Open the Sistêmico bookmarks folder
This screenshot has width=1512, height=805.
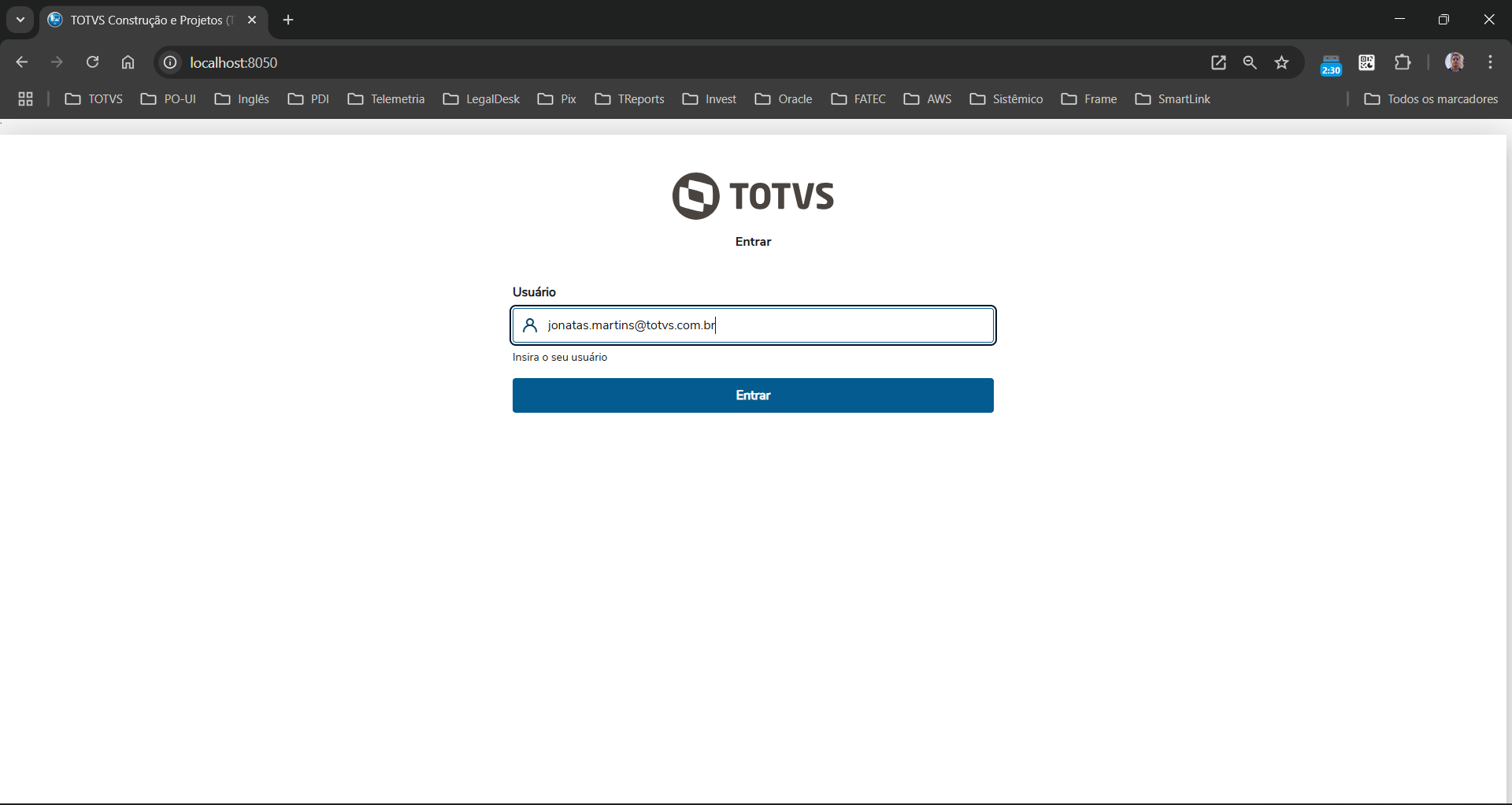[1006, 98]
